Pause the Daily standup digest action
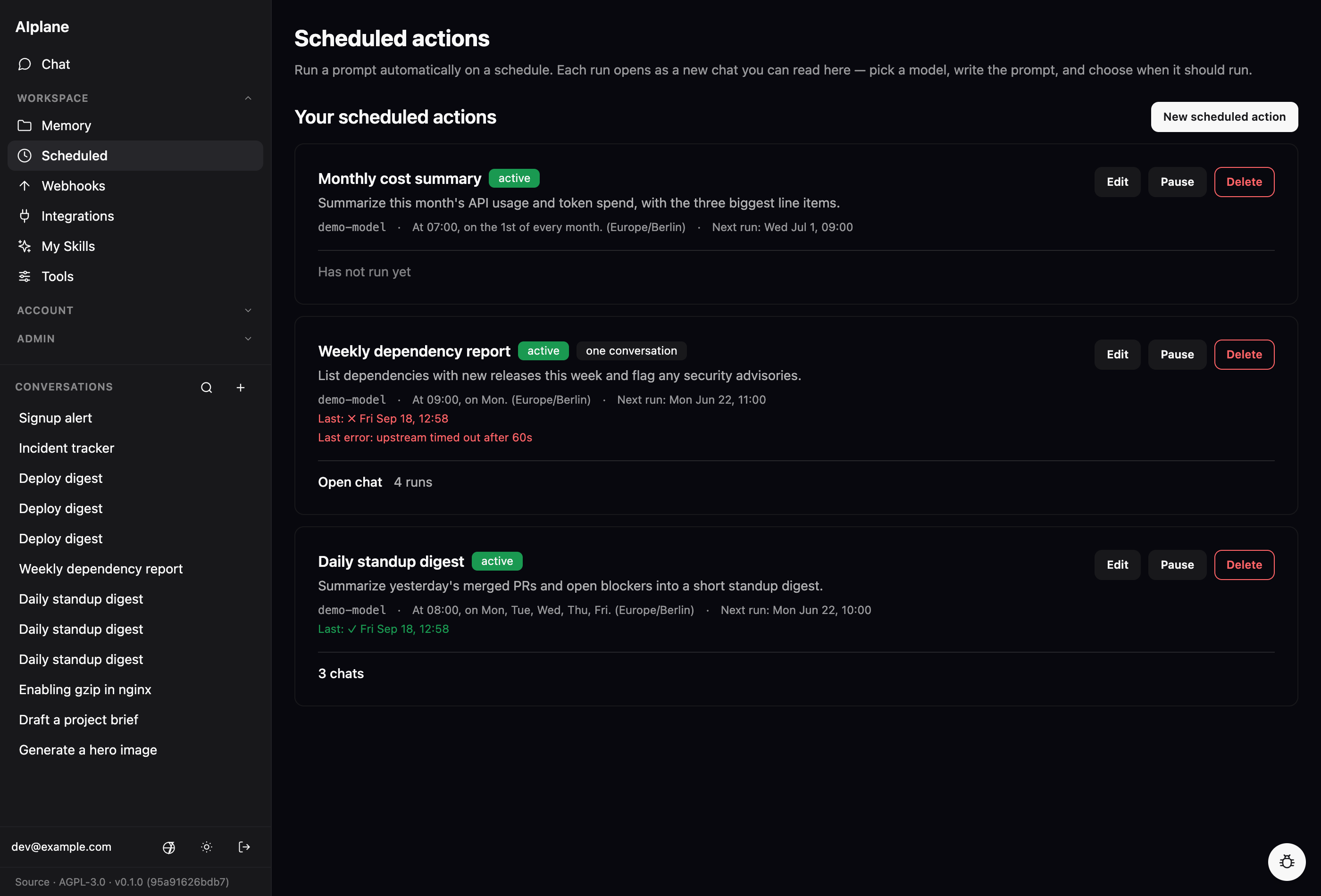 1177,565
